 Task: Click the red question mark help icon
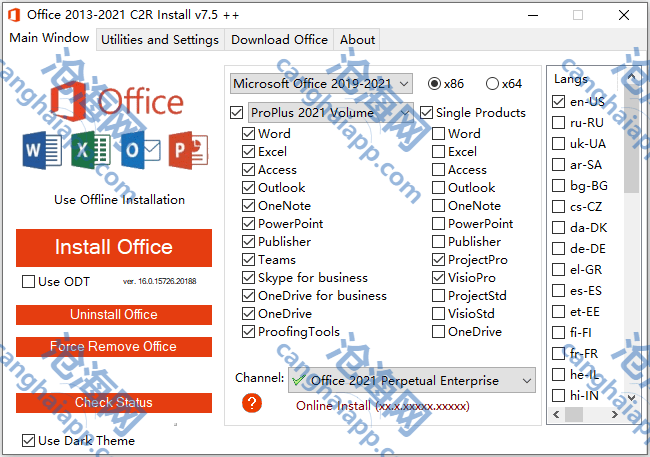tap(252, 403)
